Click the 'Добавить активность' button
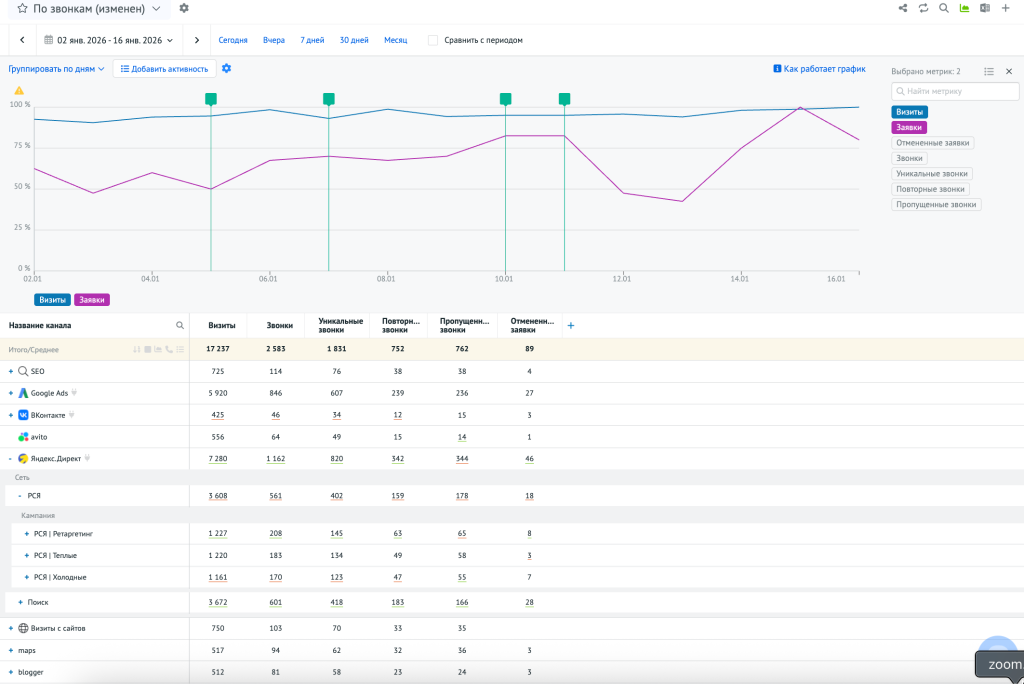 pos(164,69)
